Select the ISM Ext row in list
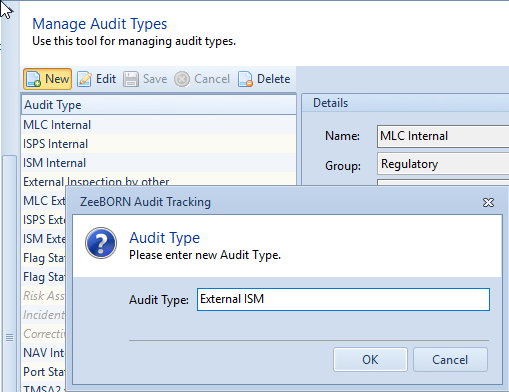 tap(44, 239)
